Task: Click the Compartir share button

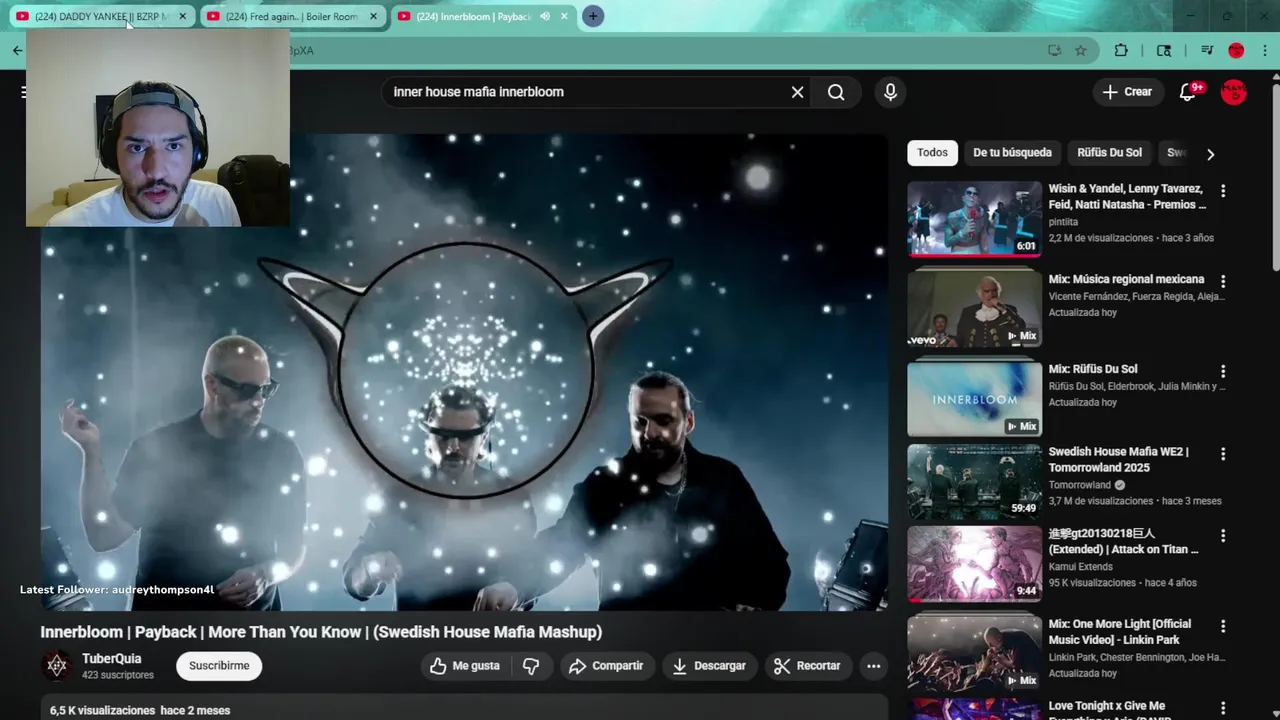Action: pyautogui.click(x=606, y=666)
